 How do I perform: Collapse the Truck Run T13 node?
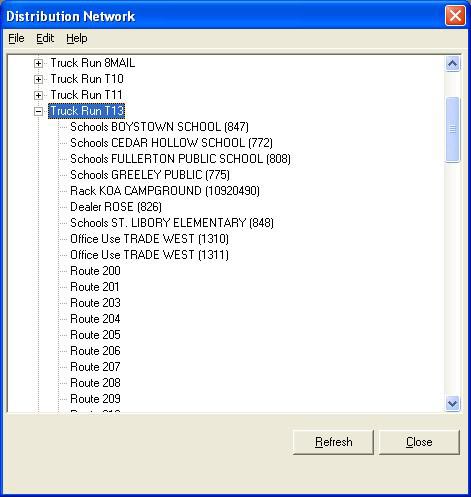38,111
